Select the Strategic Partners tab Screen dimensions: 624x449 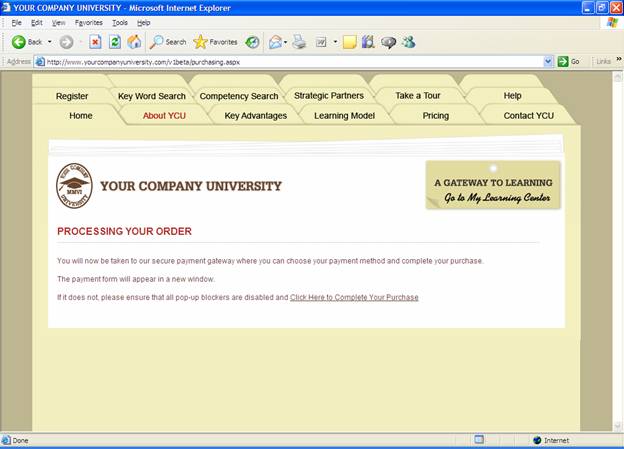coord(329,96)
